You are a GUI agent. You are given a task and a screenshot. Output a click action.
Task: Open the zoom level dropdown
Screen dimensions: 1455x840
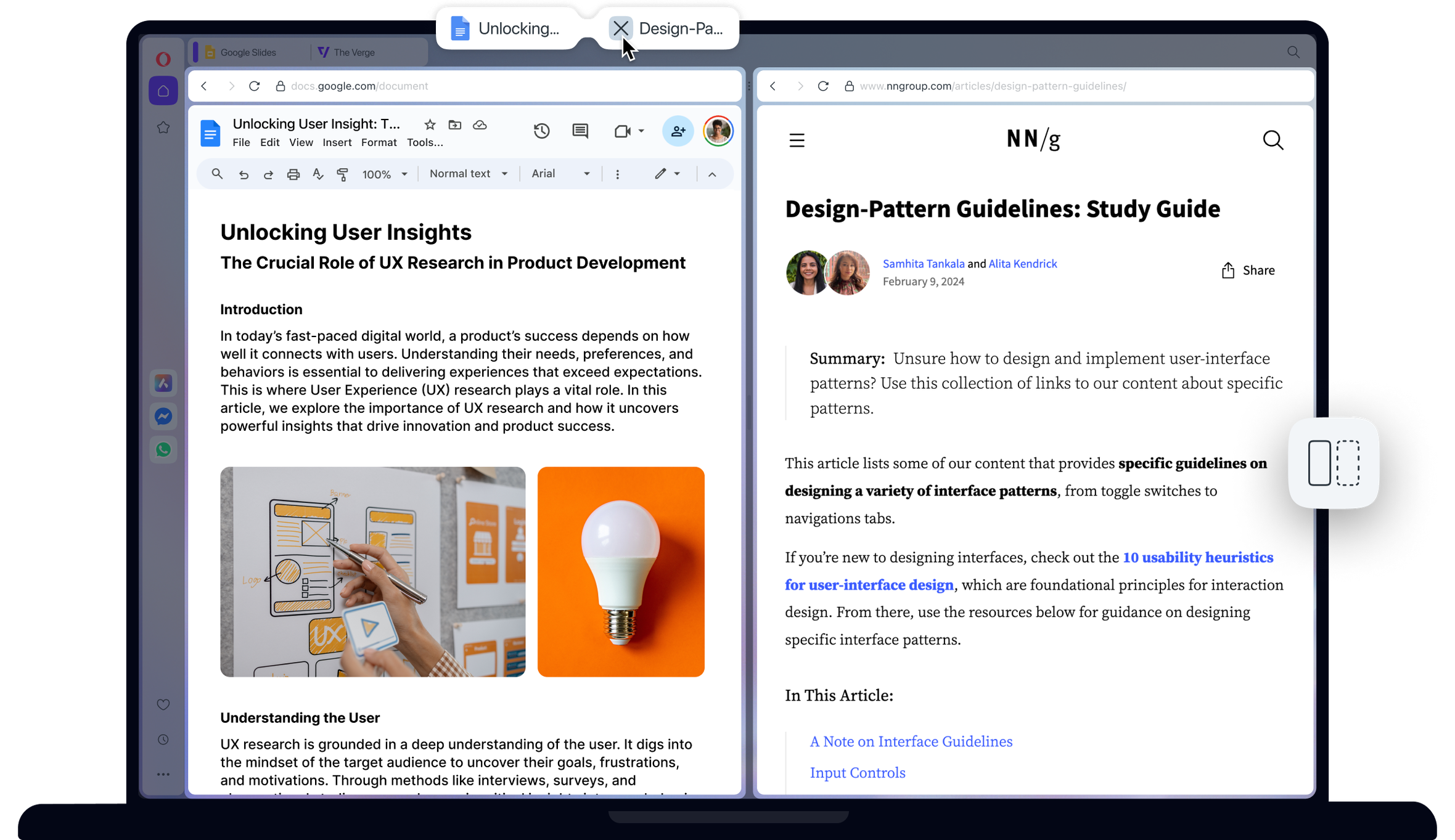tap(383, 173)
